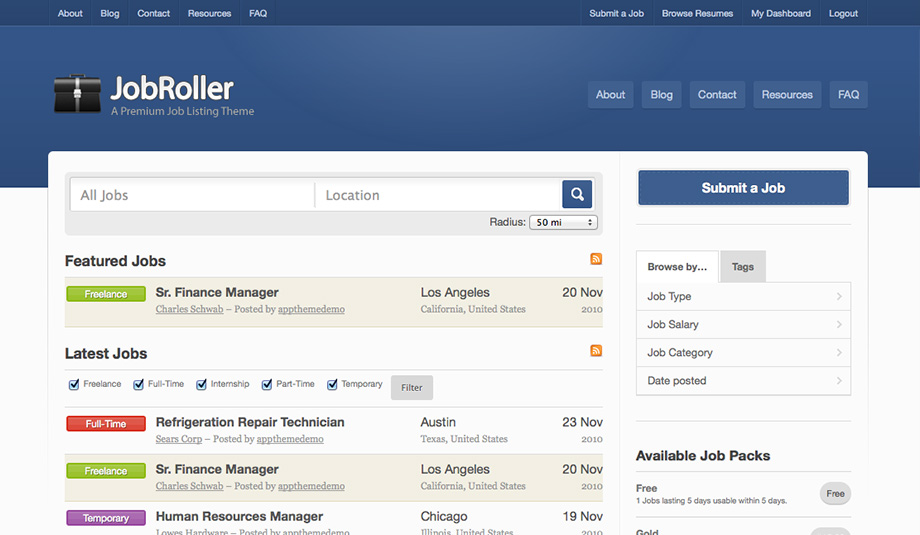The height and width of the screenshot is (535, 920).
Task: Click the purple Temporary job type badge
Action: click(x=106, y=518)
